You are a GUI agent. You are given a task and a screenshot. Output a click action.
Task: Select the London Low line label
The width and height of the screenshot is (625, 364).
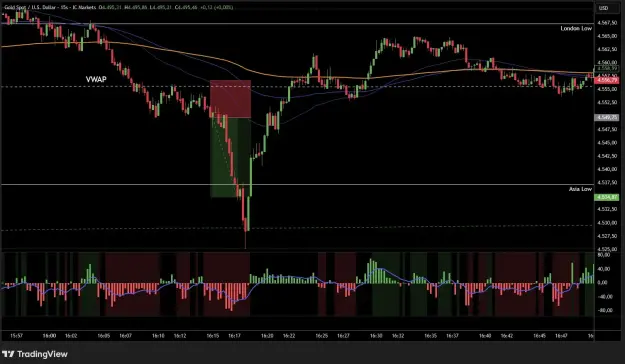[576, 28]
